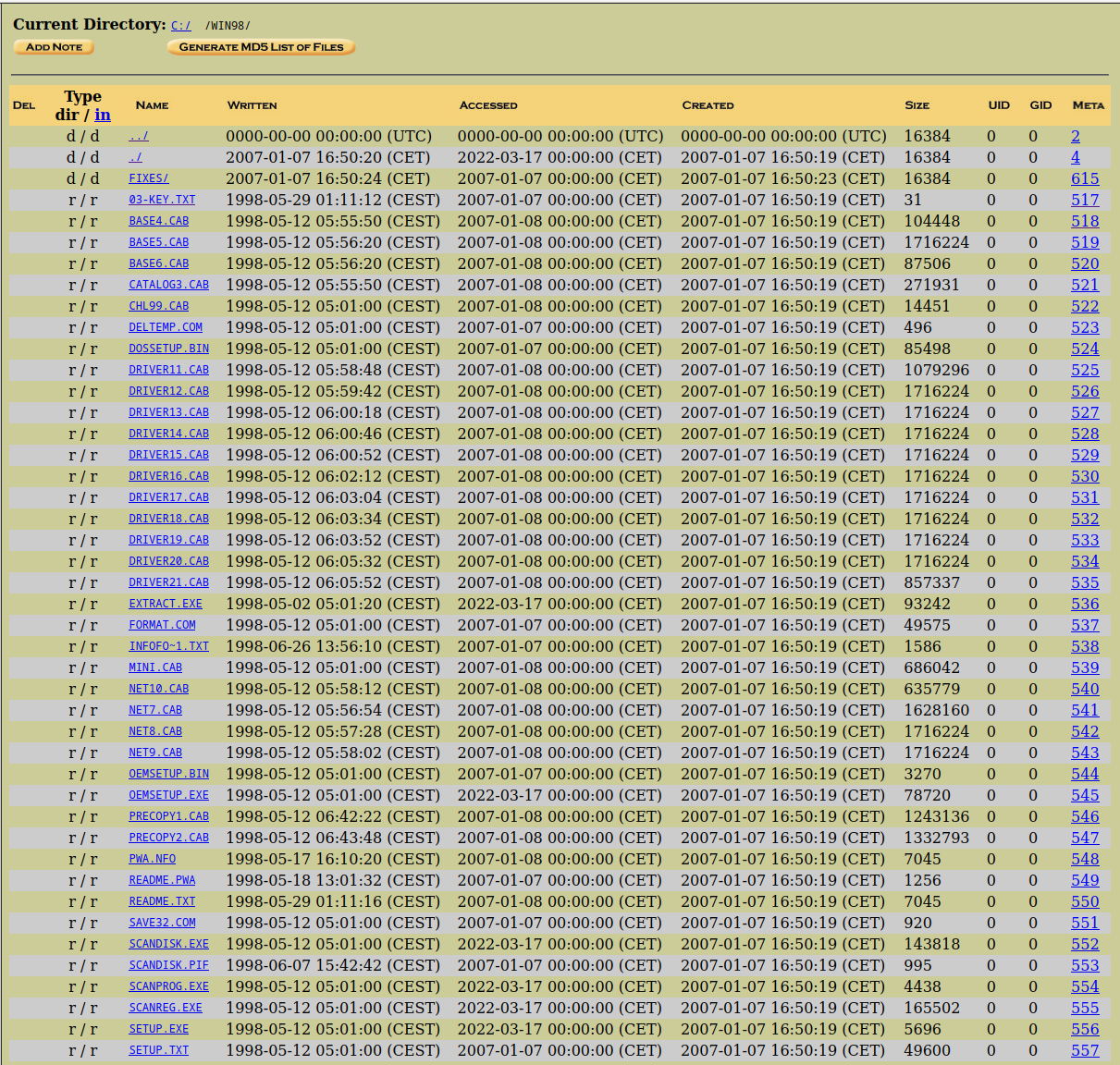View metadata address 524 for DOSSETUP.BIN

(x=1085, y=349)
